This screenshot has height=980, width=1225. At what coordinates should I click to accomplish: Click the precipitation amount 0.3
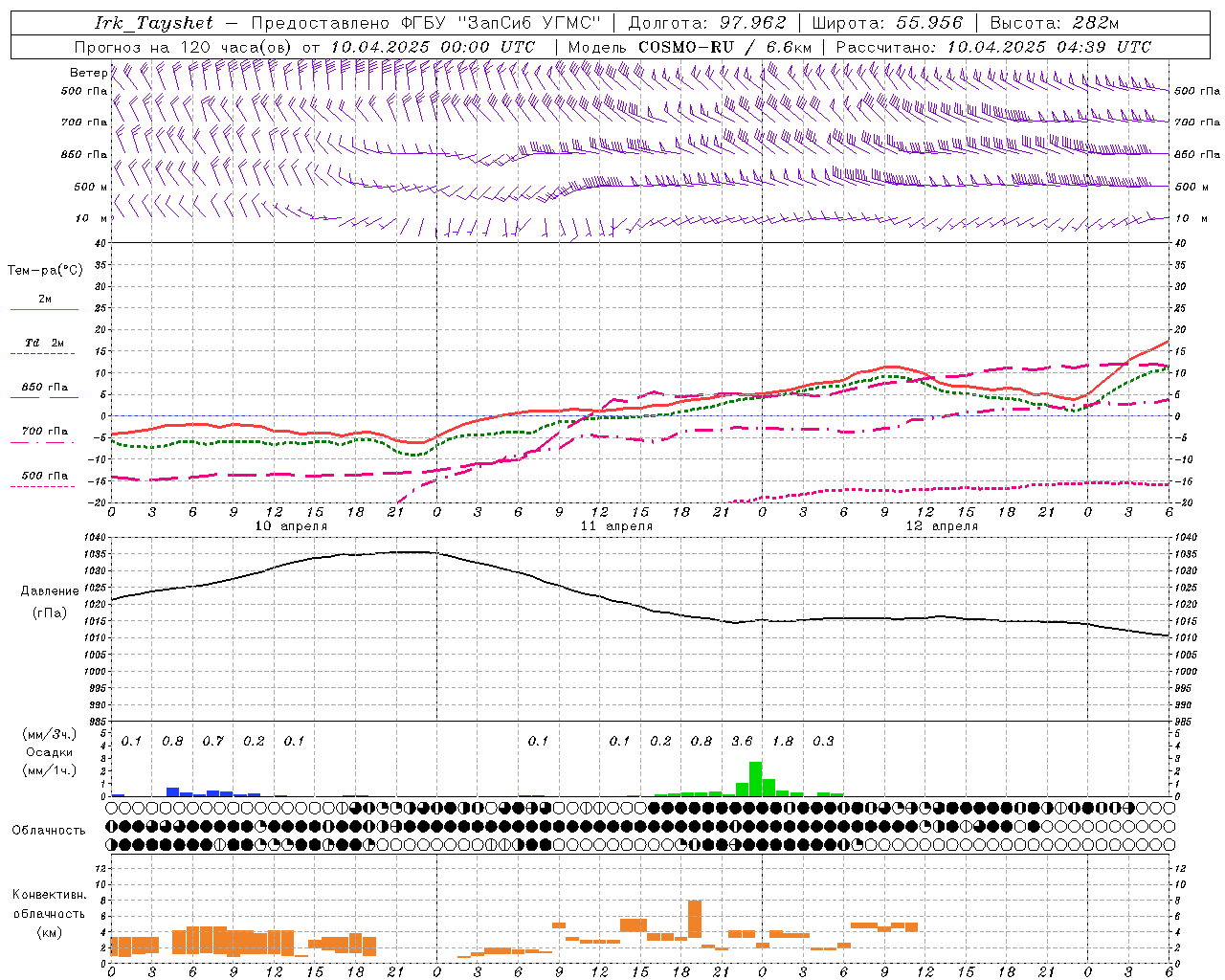click(x=823, y=741)
